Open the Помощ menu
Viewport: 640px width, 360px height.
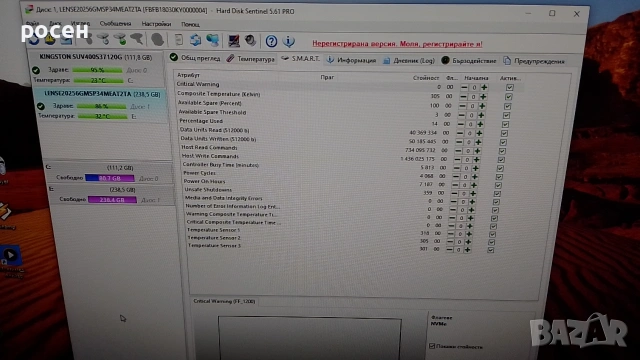click(x=190, y=24)
